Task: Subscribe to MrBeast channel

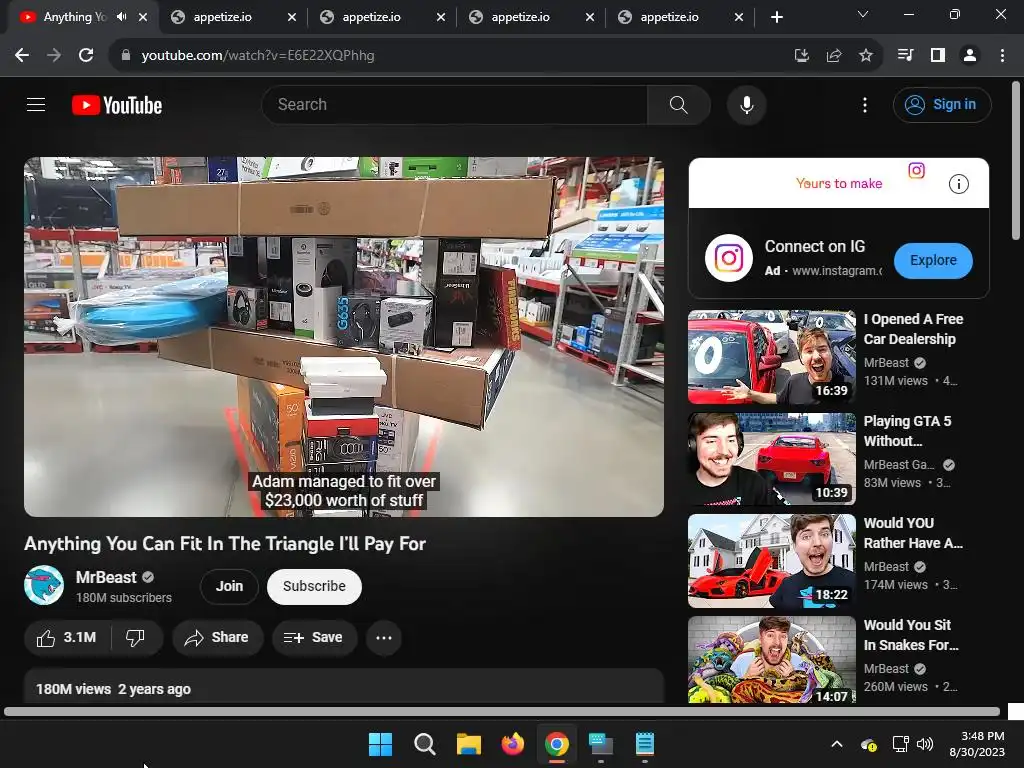Action: (314, 586)
